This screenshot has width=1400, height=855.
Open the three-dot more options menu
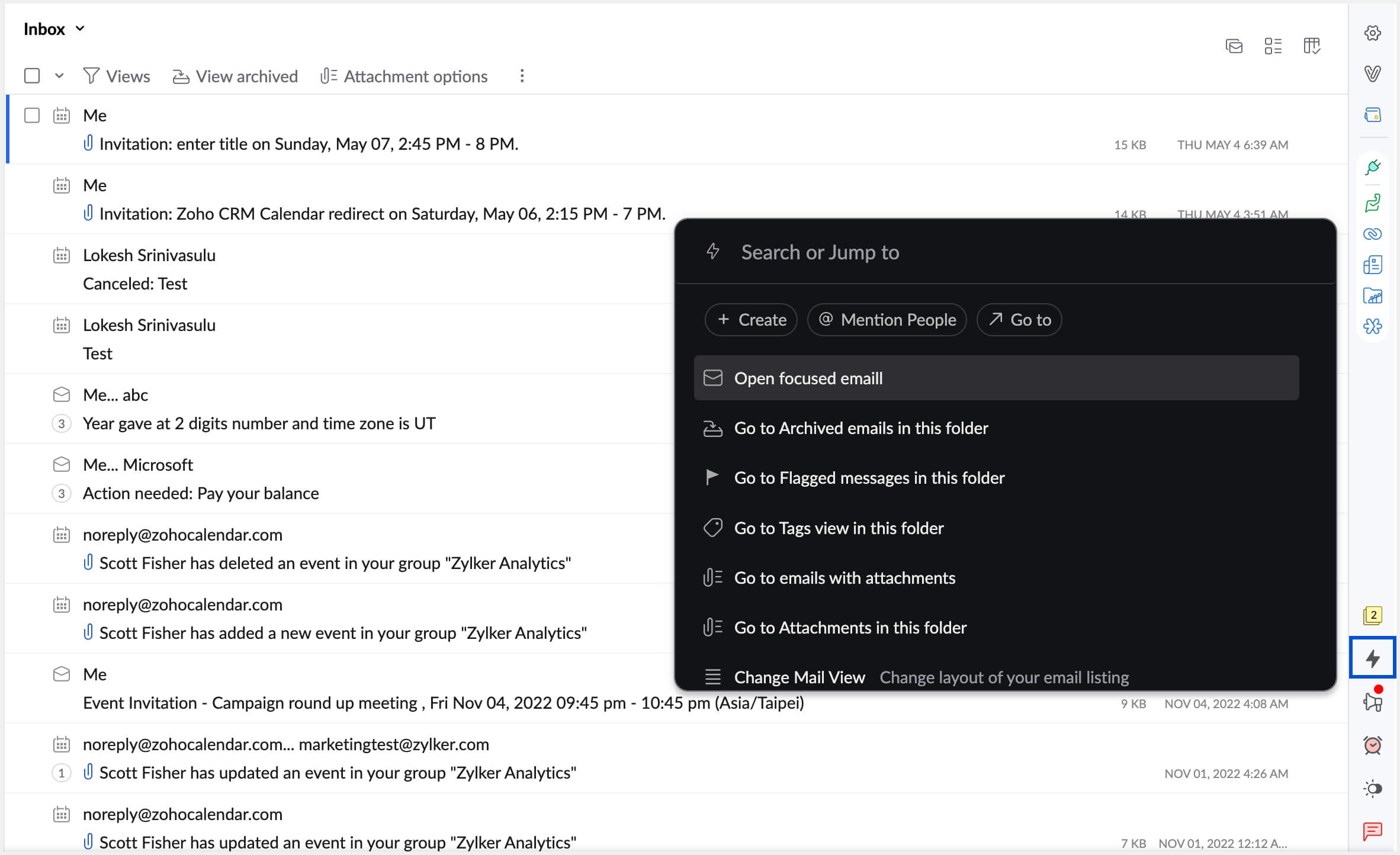tap(522, 76)
